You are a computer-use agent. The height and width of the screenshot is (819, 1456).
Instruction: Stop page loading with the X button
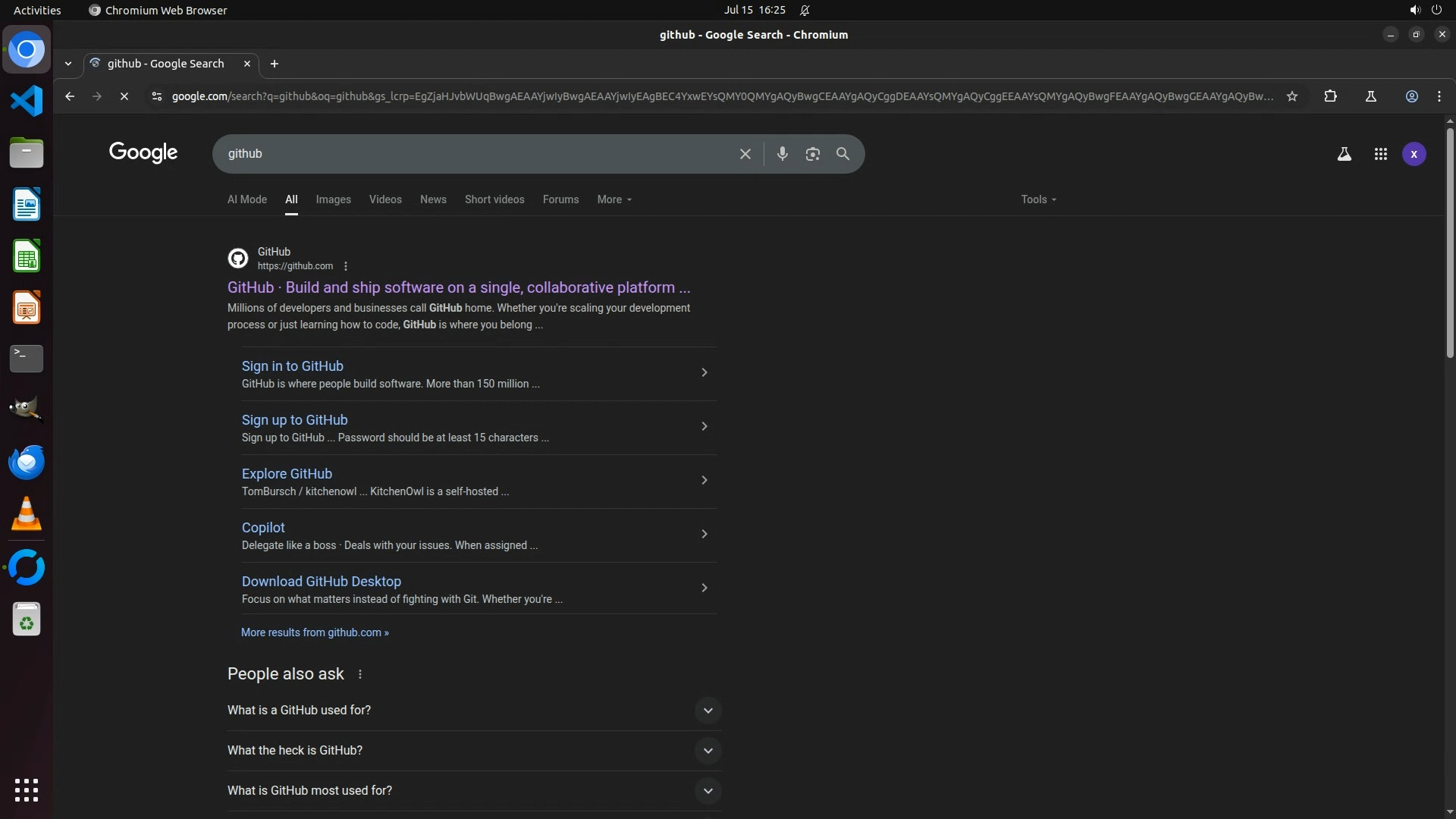124,96
